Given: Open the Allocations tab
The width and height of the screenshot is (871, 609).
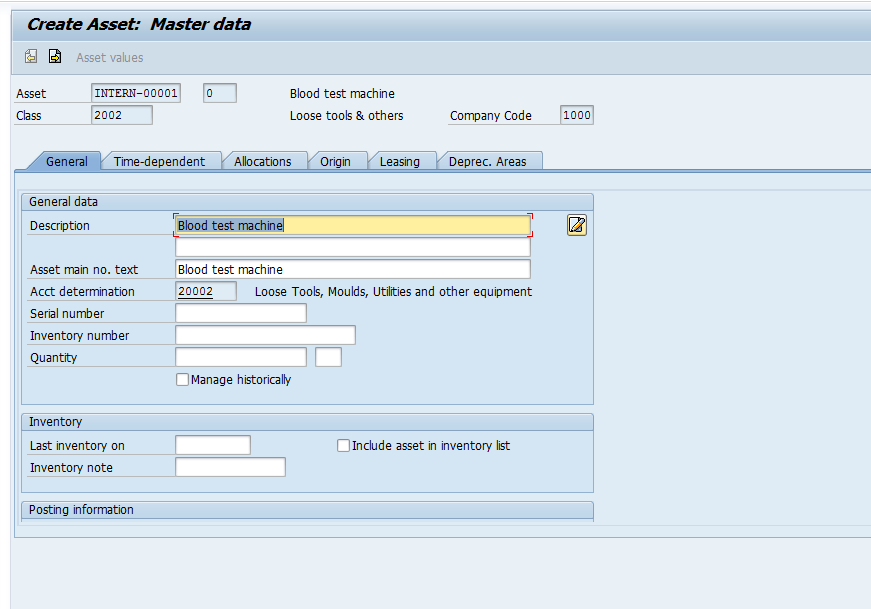Looking at the screenshot, I should 263,162.
